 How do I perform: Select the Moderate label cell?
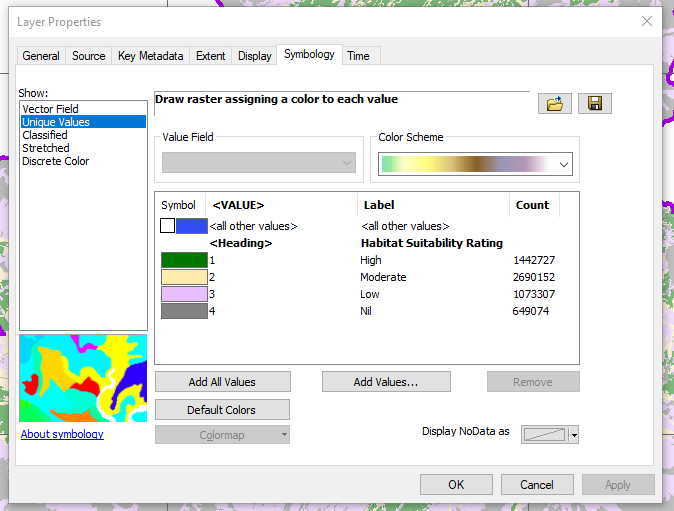pos(383,277)
